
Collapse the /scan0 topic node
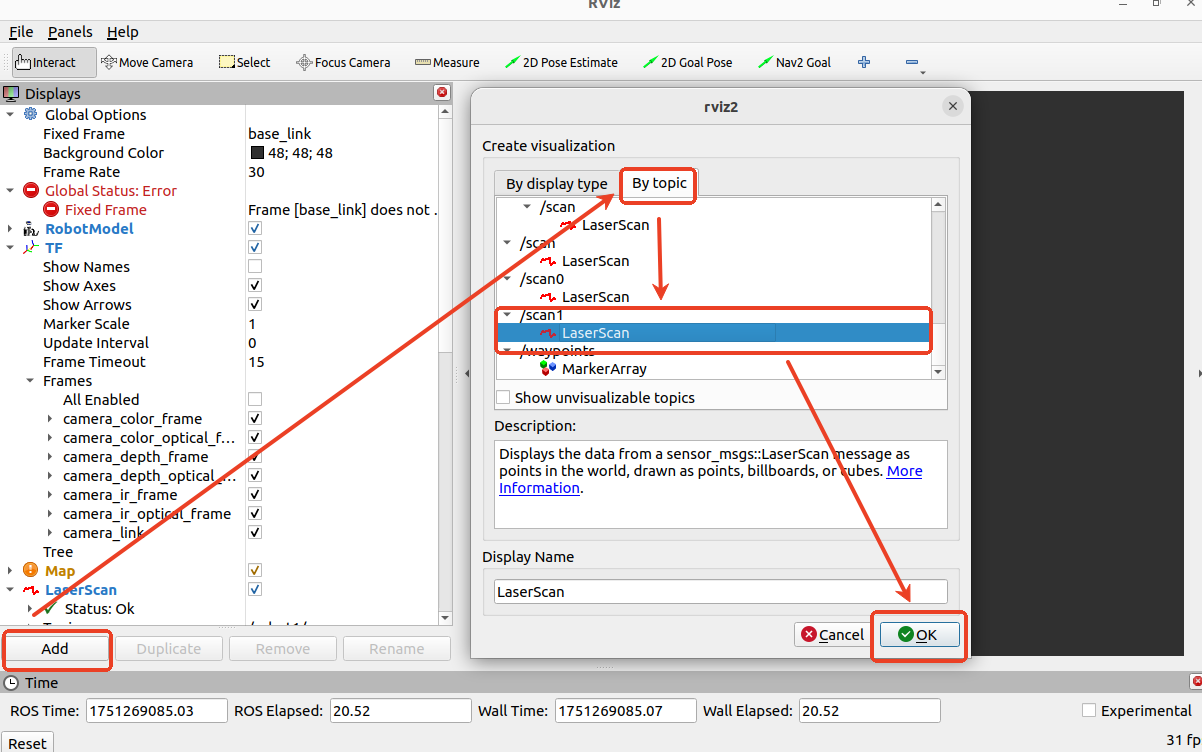(507, 279)
